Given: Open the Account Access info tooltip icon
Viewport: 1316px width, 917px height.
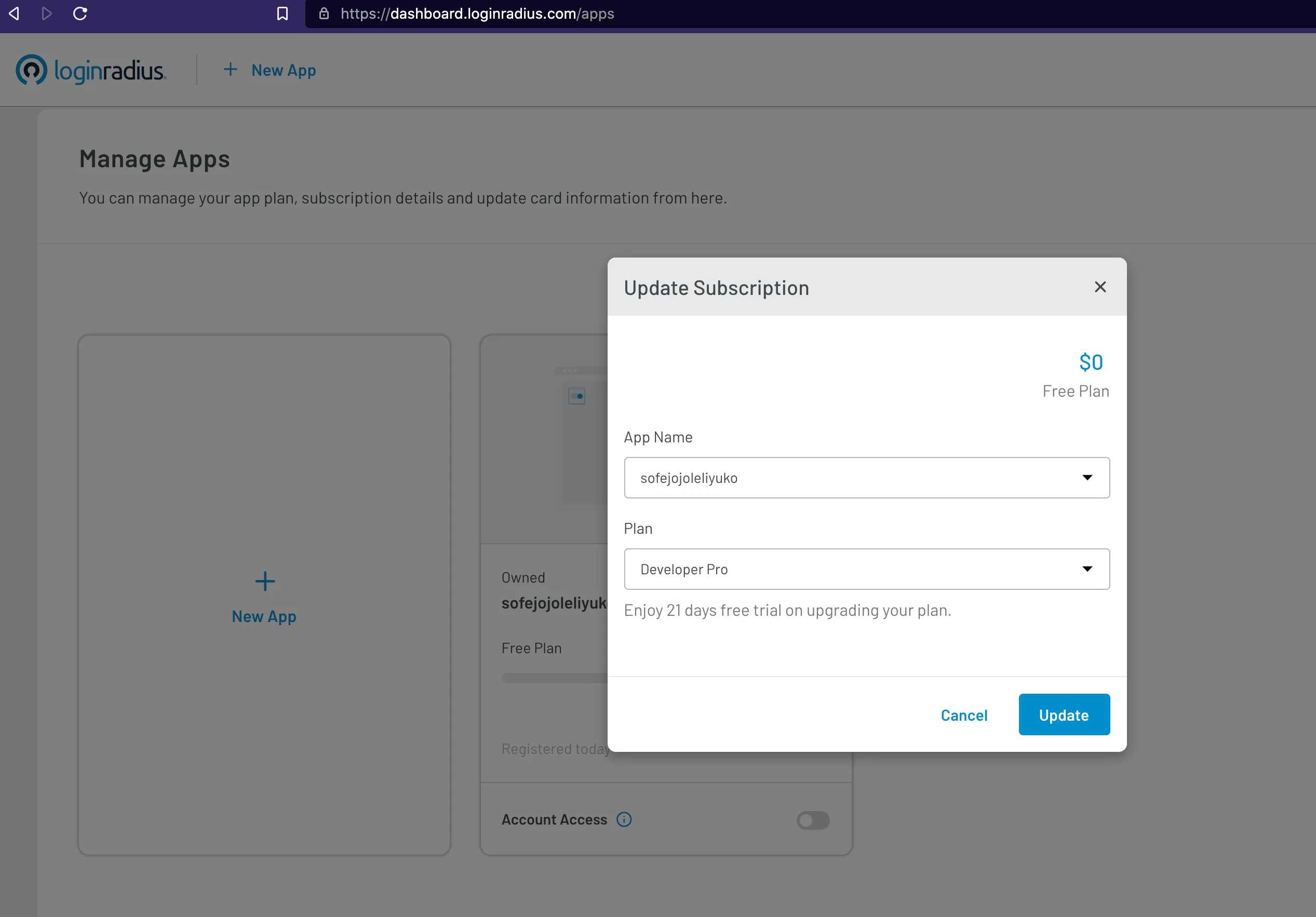Looking at the screenshot, I should tap(624, 819).
